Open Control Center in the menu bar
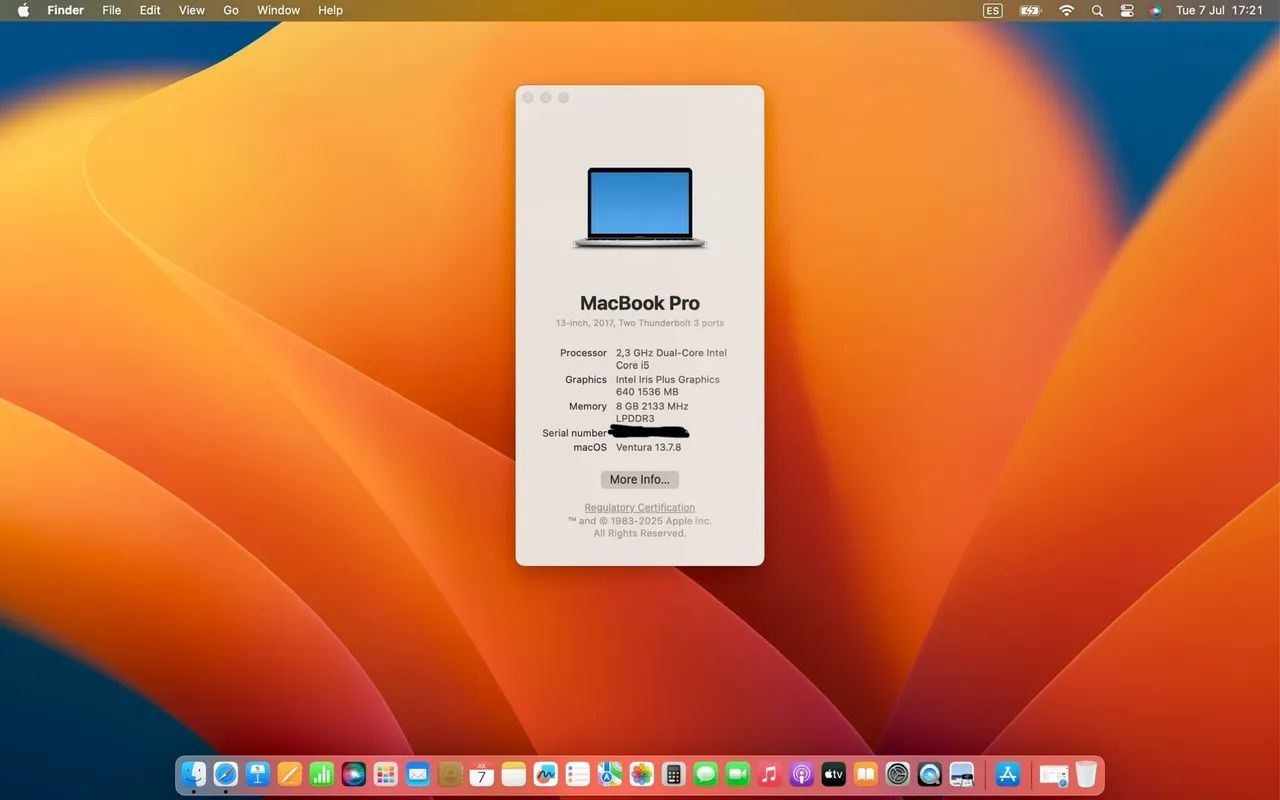Viewport: 1280px width, 800px height. coord(1127,10)
